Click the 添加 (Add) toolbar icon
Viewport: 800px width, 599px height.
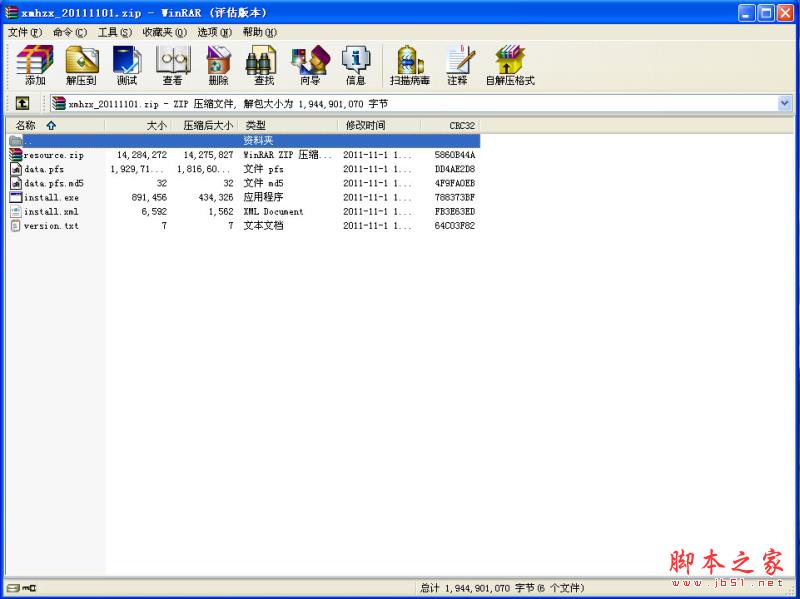35,64
